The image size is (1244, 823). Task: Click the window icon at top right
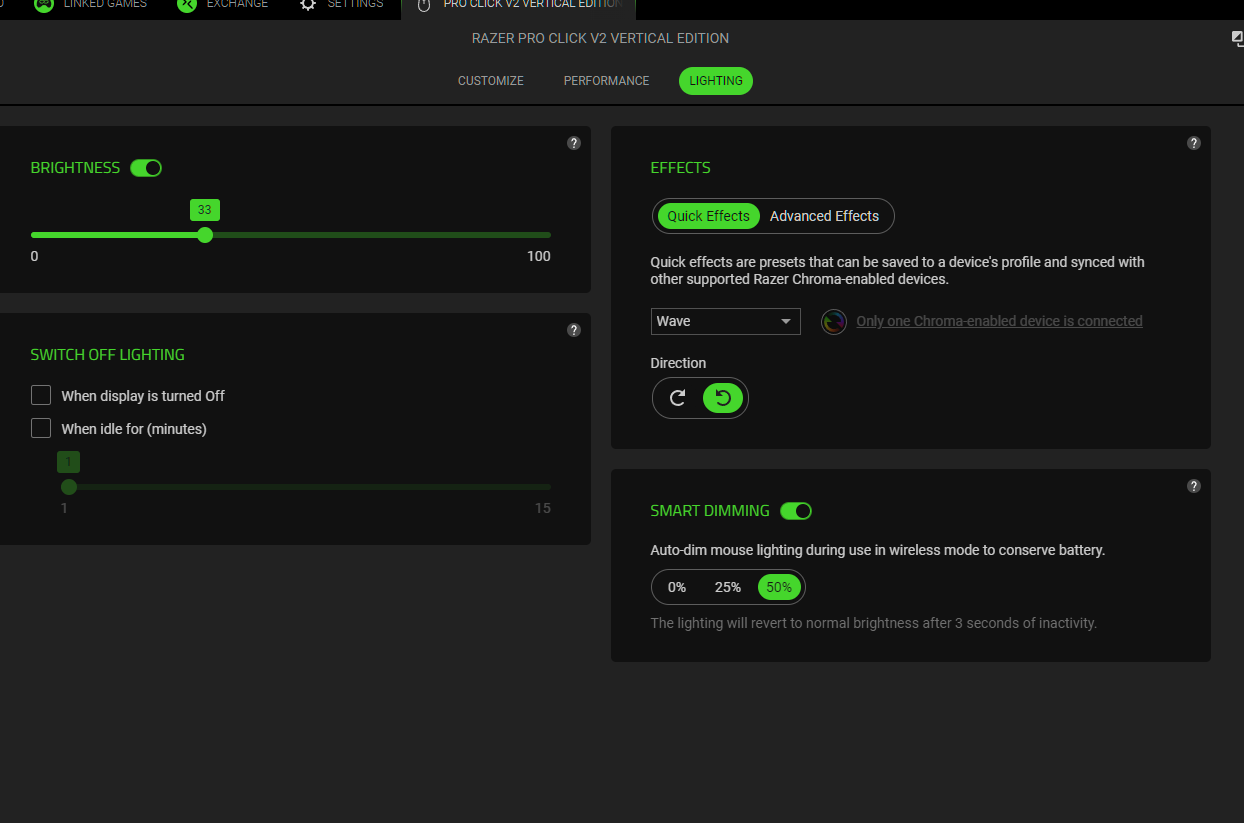[1238, 38]
